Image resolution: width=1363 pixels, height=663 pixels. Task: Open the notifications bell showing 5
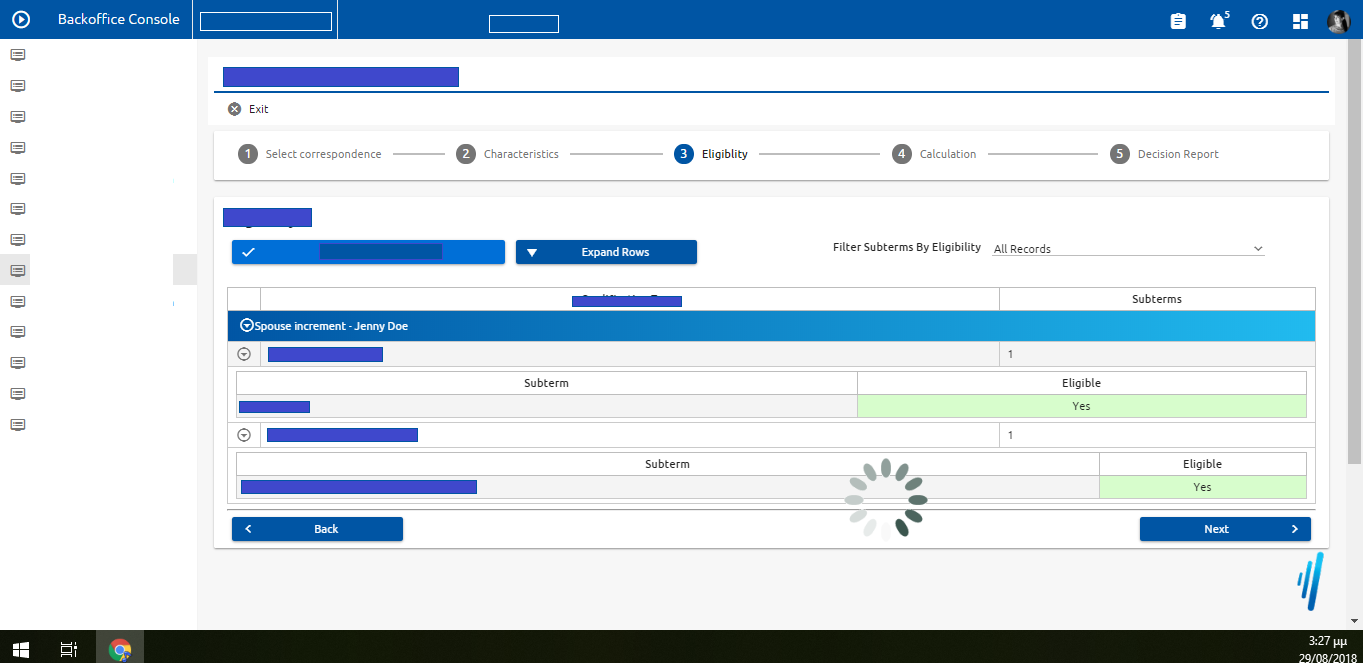pyautogui.click(x=1218, y=21)
